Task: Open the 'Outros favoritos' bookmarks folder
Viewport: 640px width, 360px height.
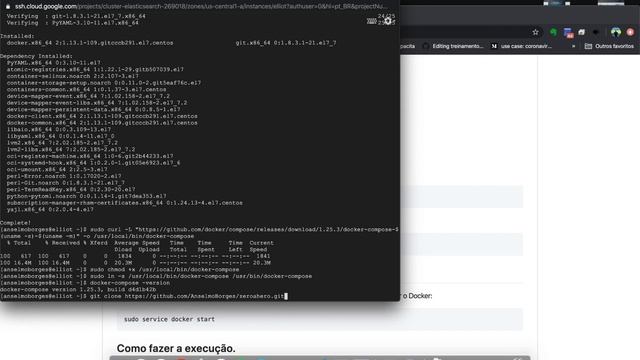Action: click(609, 46)
